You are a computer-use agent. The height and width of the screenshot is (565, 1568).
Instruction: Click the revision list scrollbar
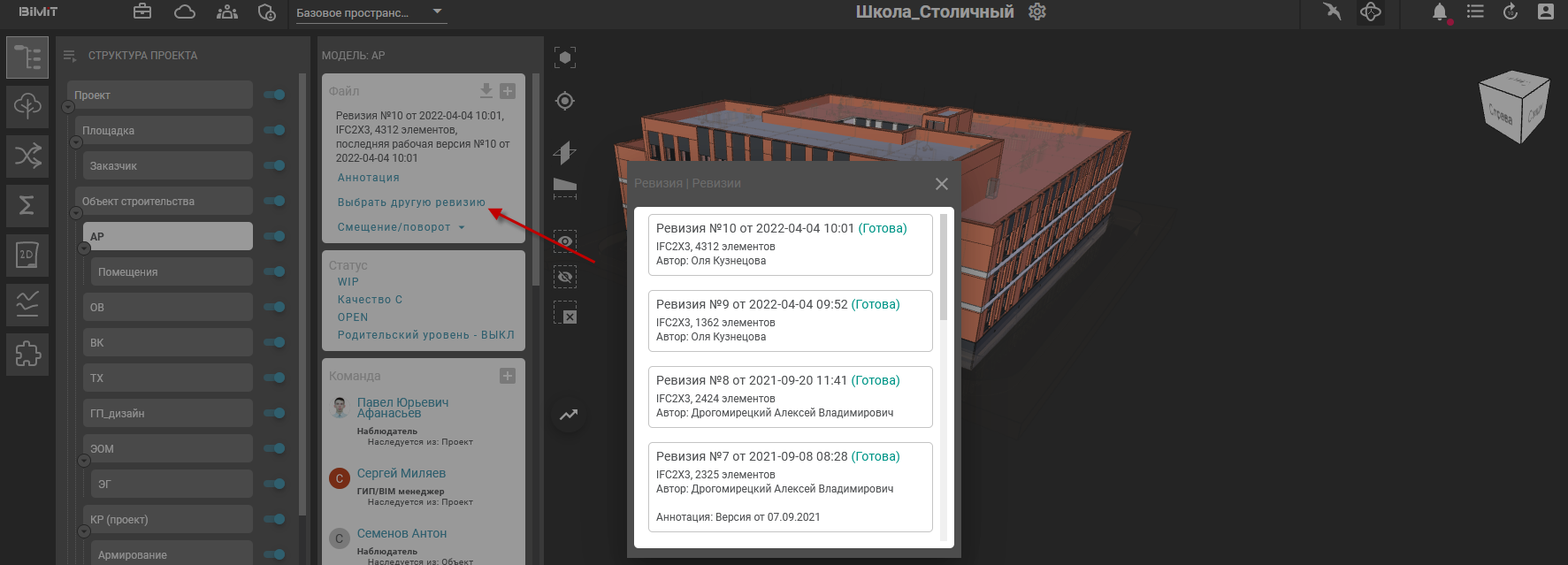943,267
